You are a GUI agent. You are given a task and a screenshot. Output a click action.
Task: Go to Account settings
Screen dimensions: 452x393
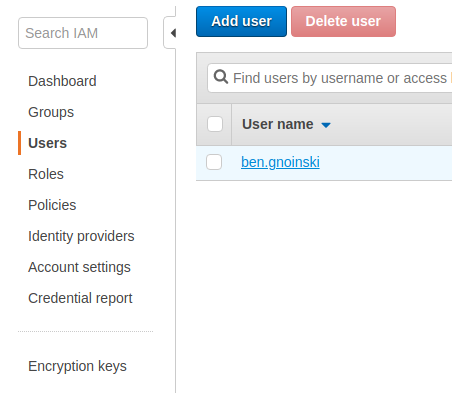click(79, 267)
